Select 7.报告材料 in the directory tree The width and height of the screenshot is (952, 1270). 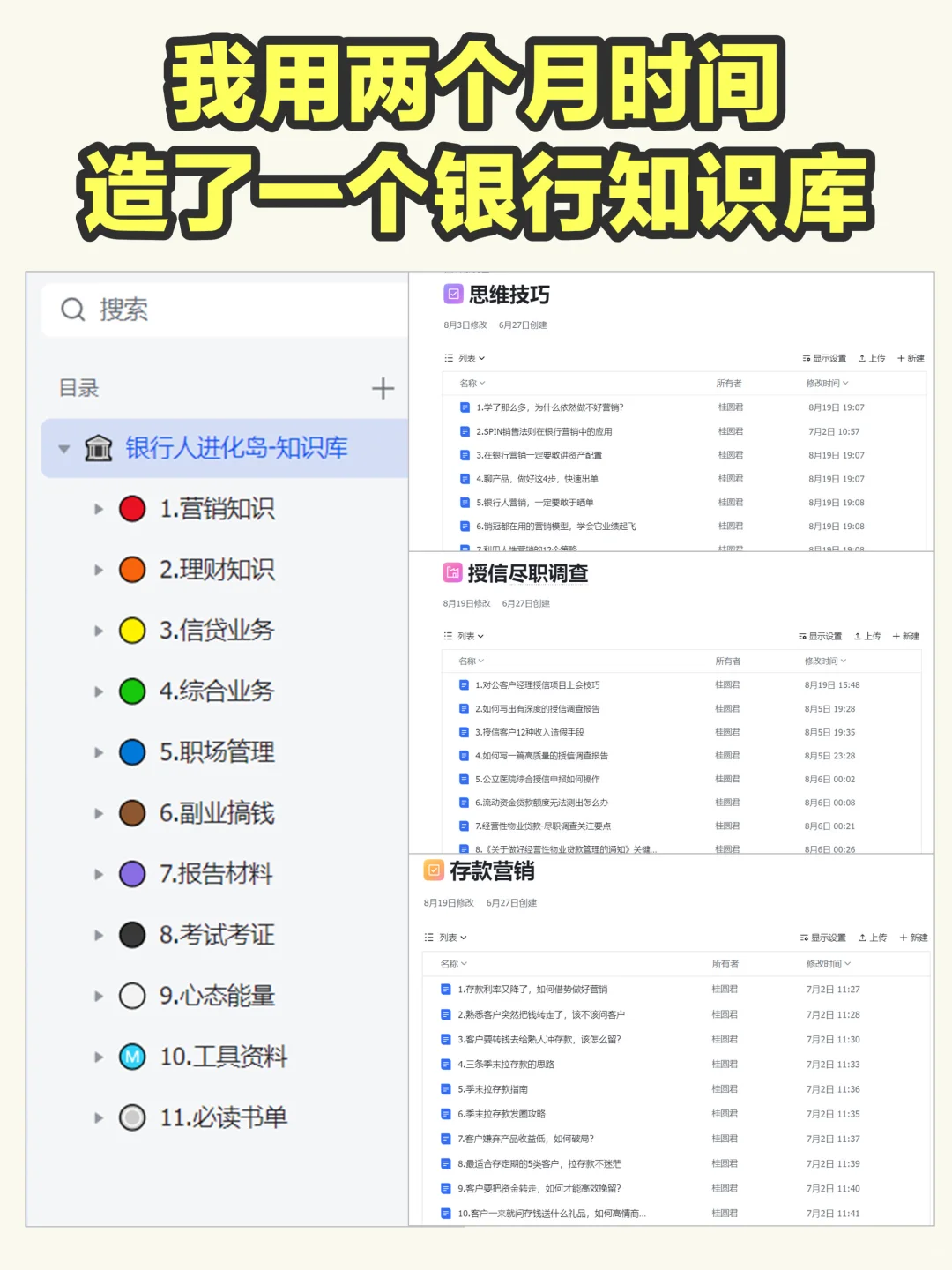tap(216, 874)
